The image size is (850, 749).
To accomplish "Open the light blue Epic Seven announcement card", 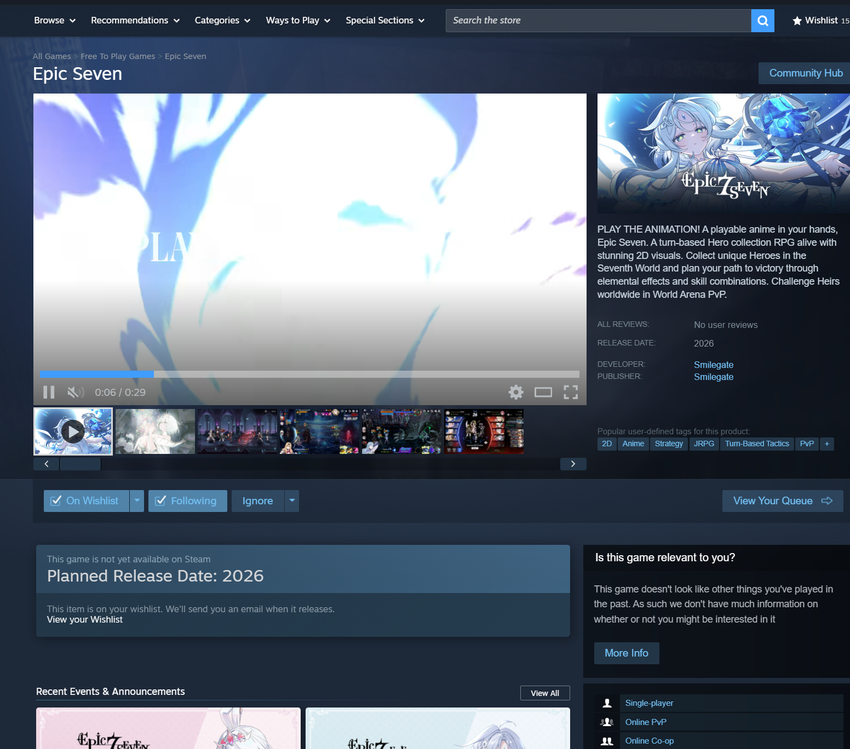I will pos(437,728).
